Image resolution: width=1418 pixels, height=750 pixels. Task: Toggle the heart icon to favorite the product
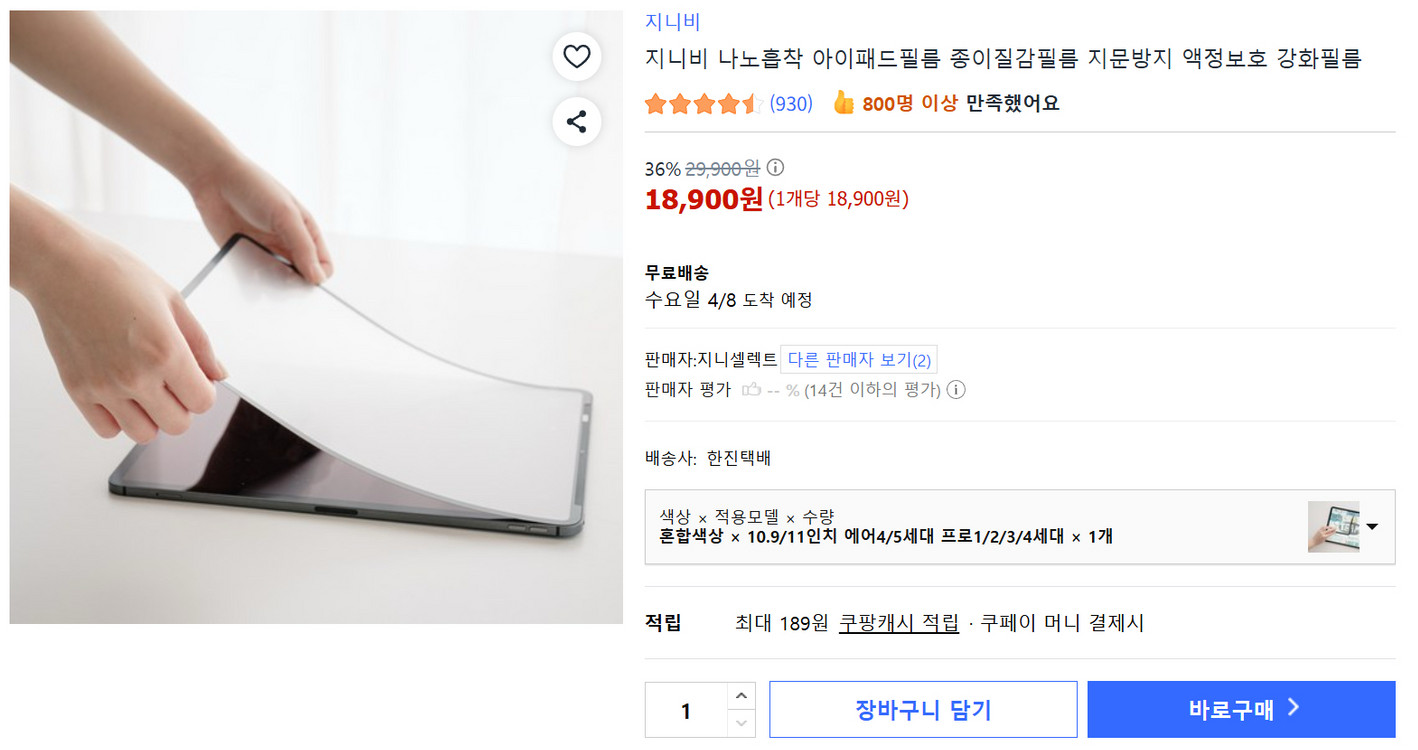(577, 57)
